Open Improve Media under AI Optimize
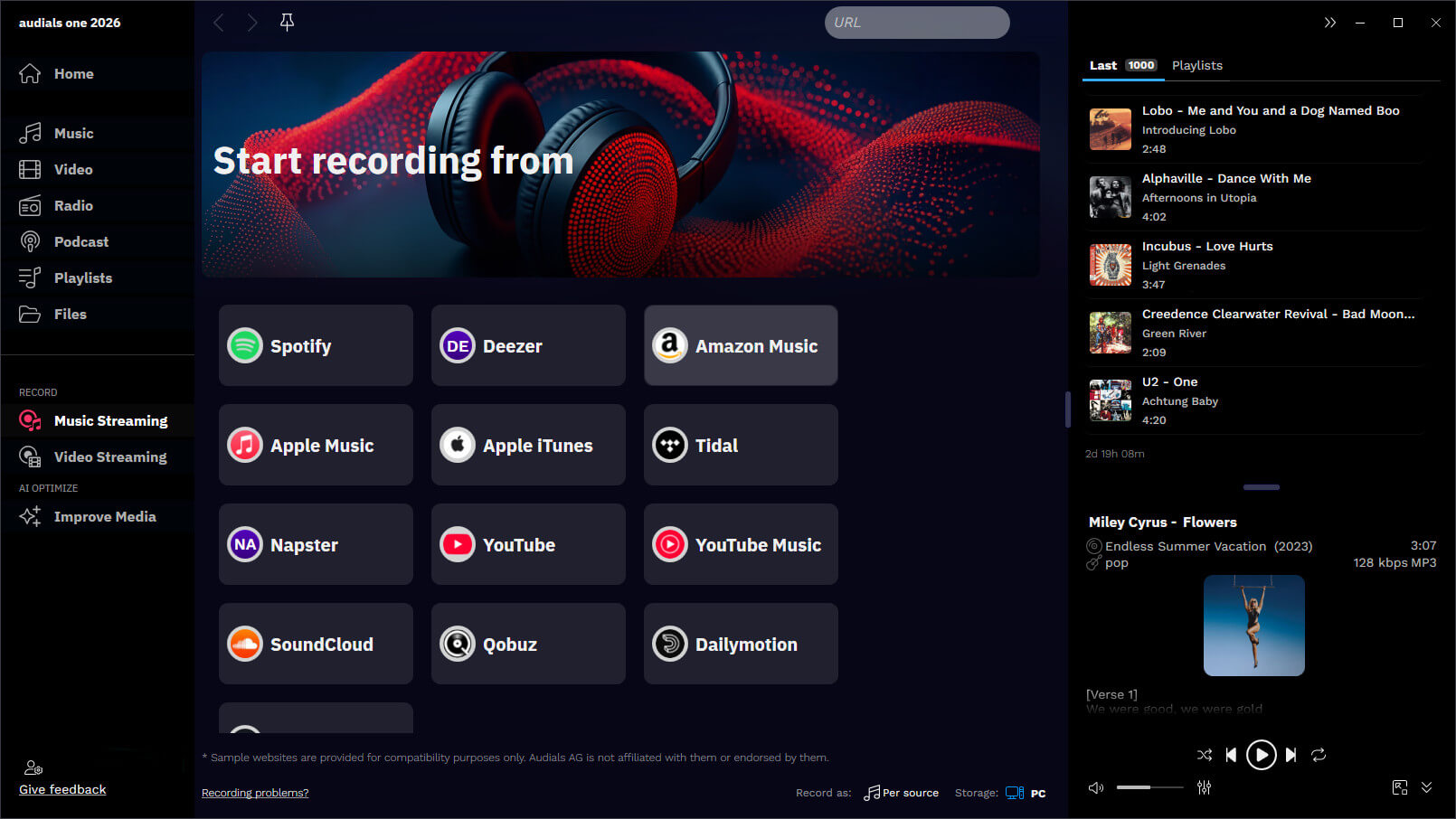This screenshot has height=819, width=1456. (105, 516)
